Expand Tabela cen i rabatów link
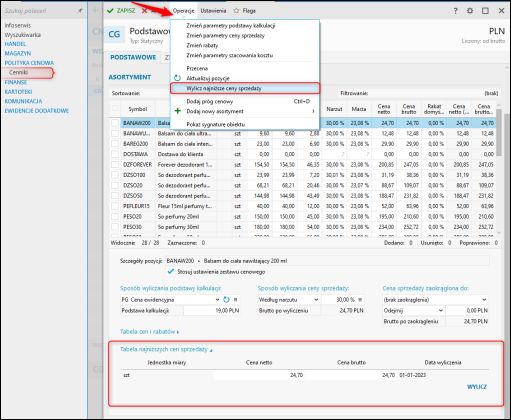 pyautogui.click(x=149, y=332)
